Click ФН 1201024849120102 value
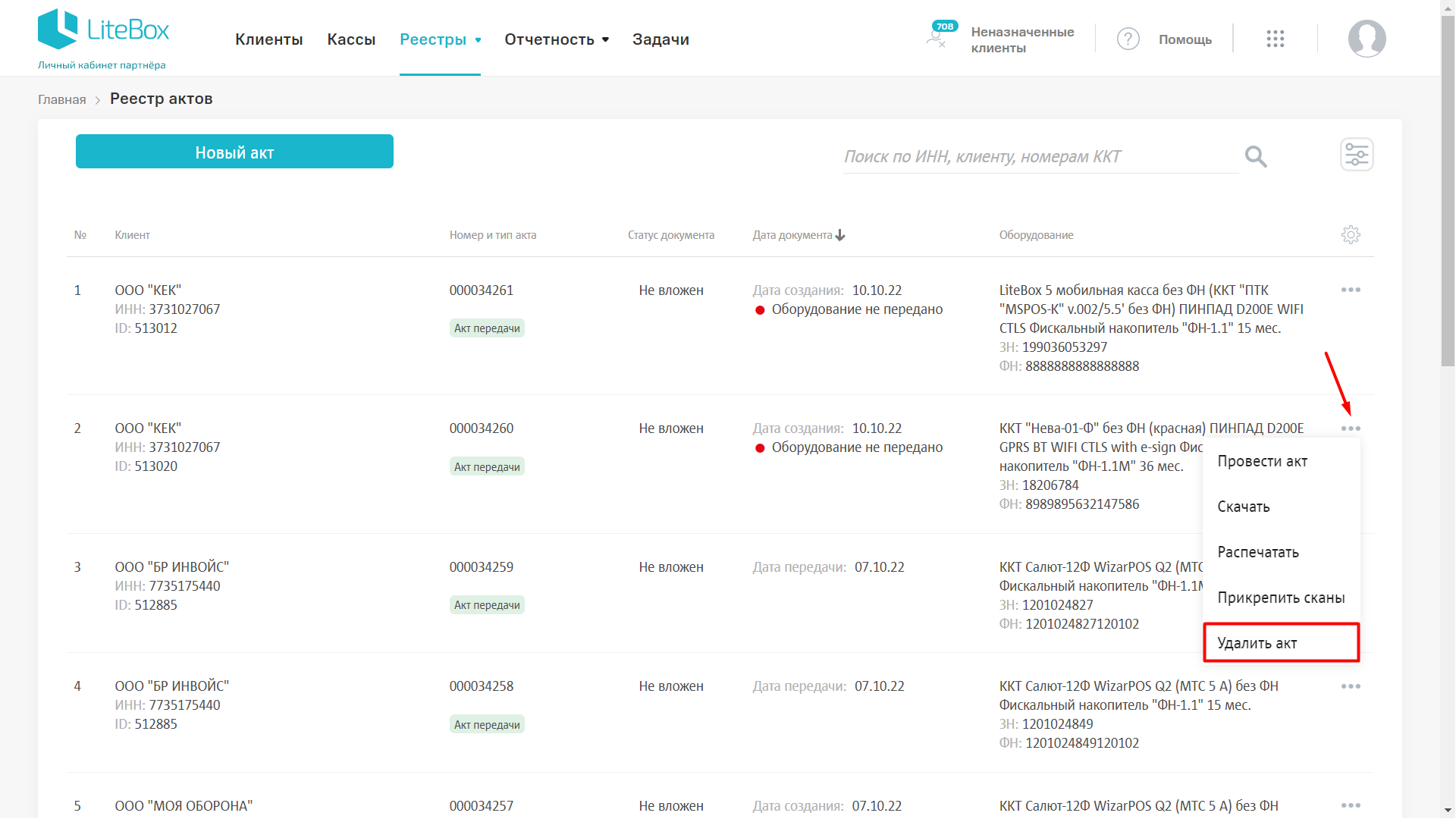1456x819 pixels. pyautogui.click(x=1082, y=743)
